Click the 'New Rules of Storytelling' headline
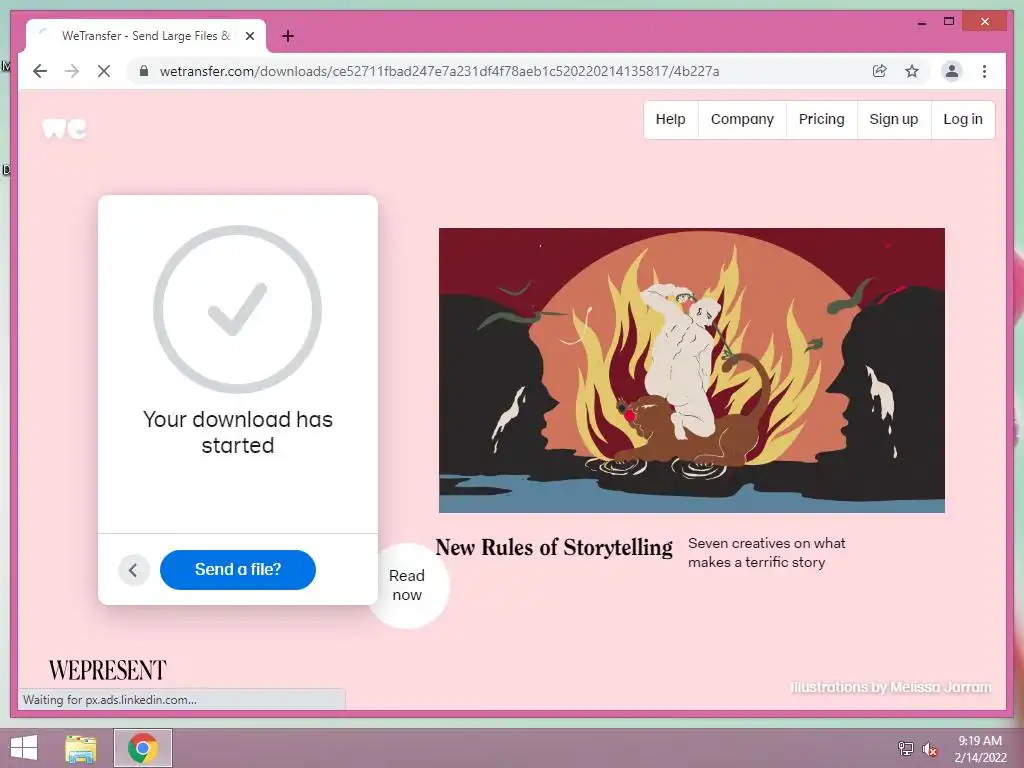Screen dimensions: 1024x768 coord(554,547)
